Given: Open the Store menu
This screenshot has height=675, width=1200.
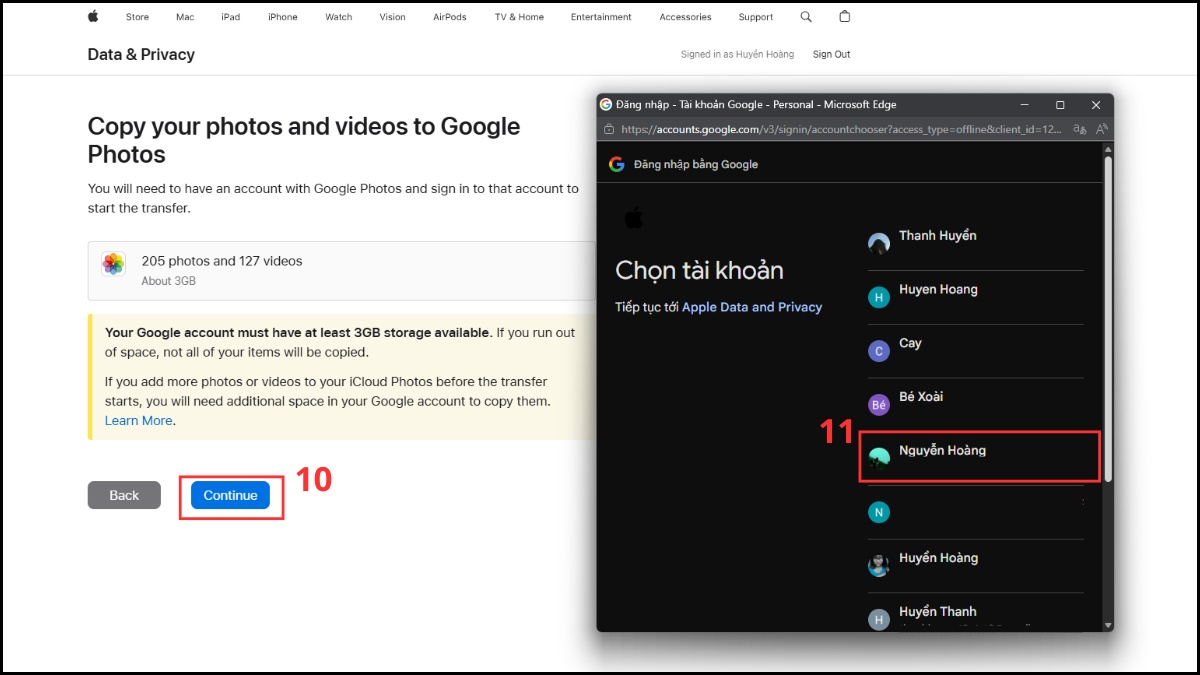Looking at the screenshot, I should point(137,17).
